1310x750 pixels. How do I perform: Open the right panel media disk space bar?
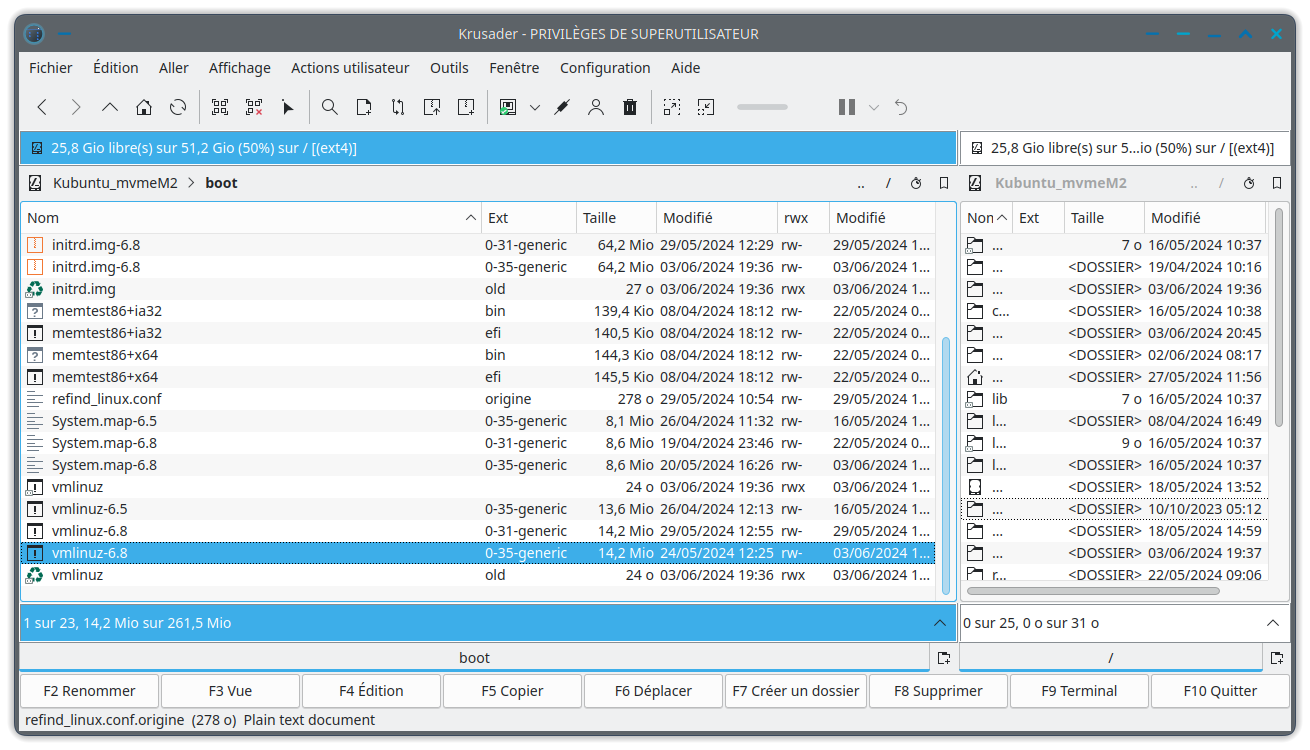coord(1124,148)
